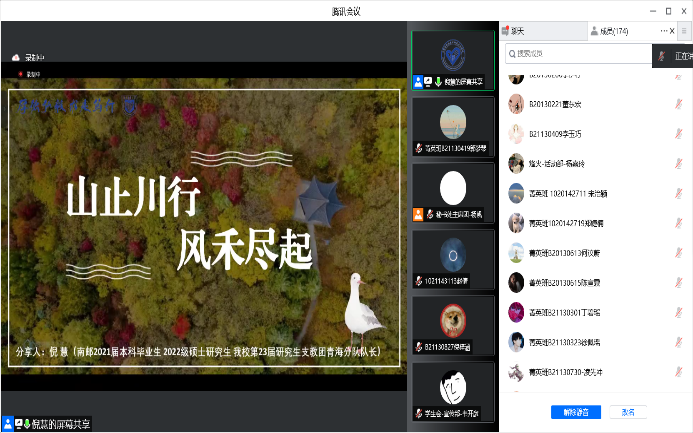Click the mic icon on B21130327 video tile
The image size is (693, 433).
point(419,346)
